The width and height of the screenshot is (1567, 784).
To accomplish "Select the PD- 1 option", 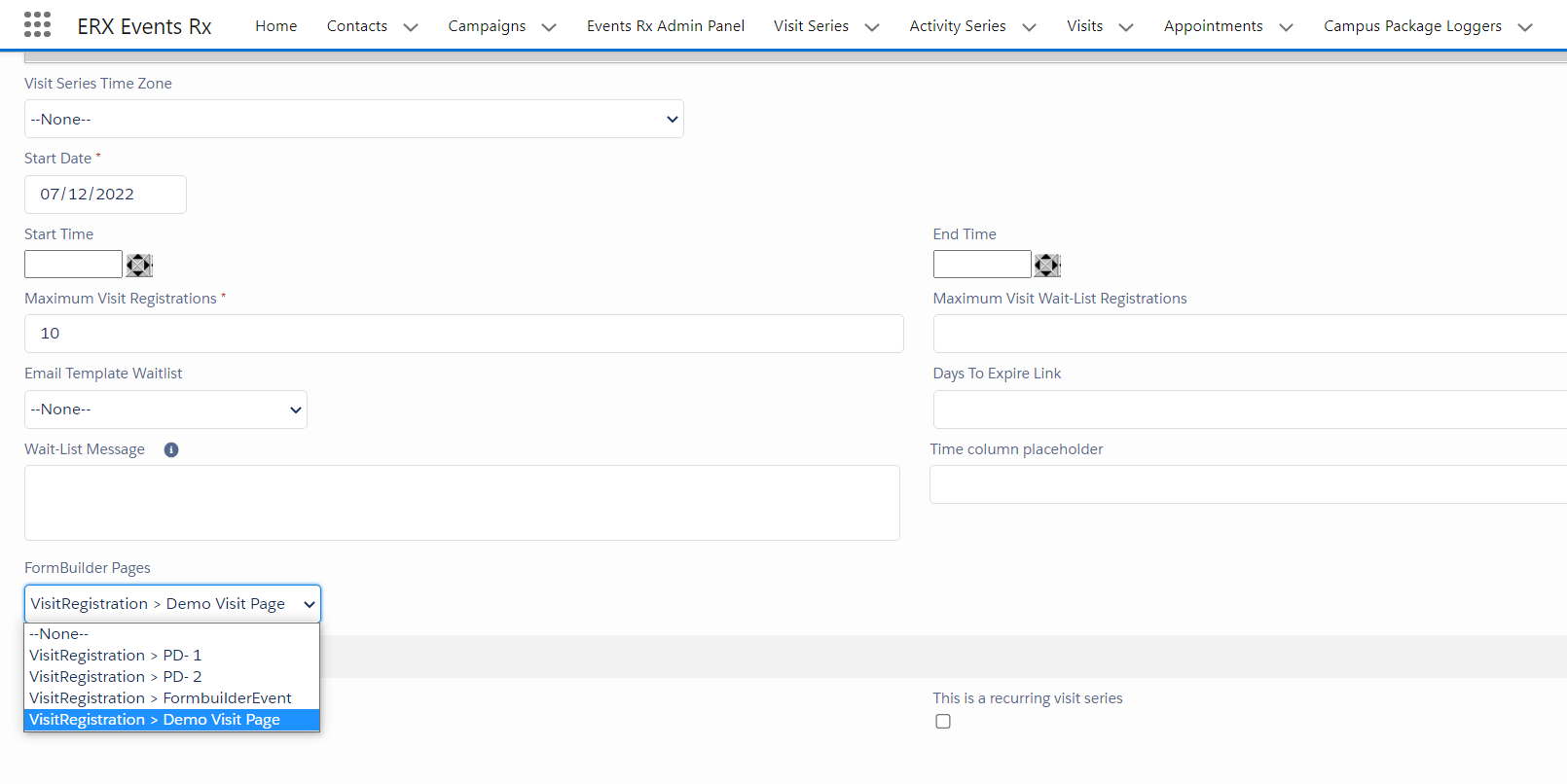I will click(x=116, y=656).
